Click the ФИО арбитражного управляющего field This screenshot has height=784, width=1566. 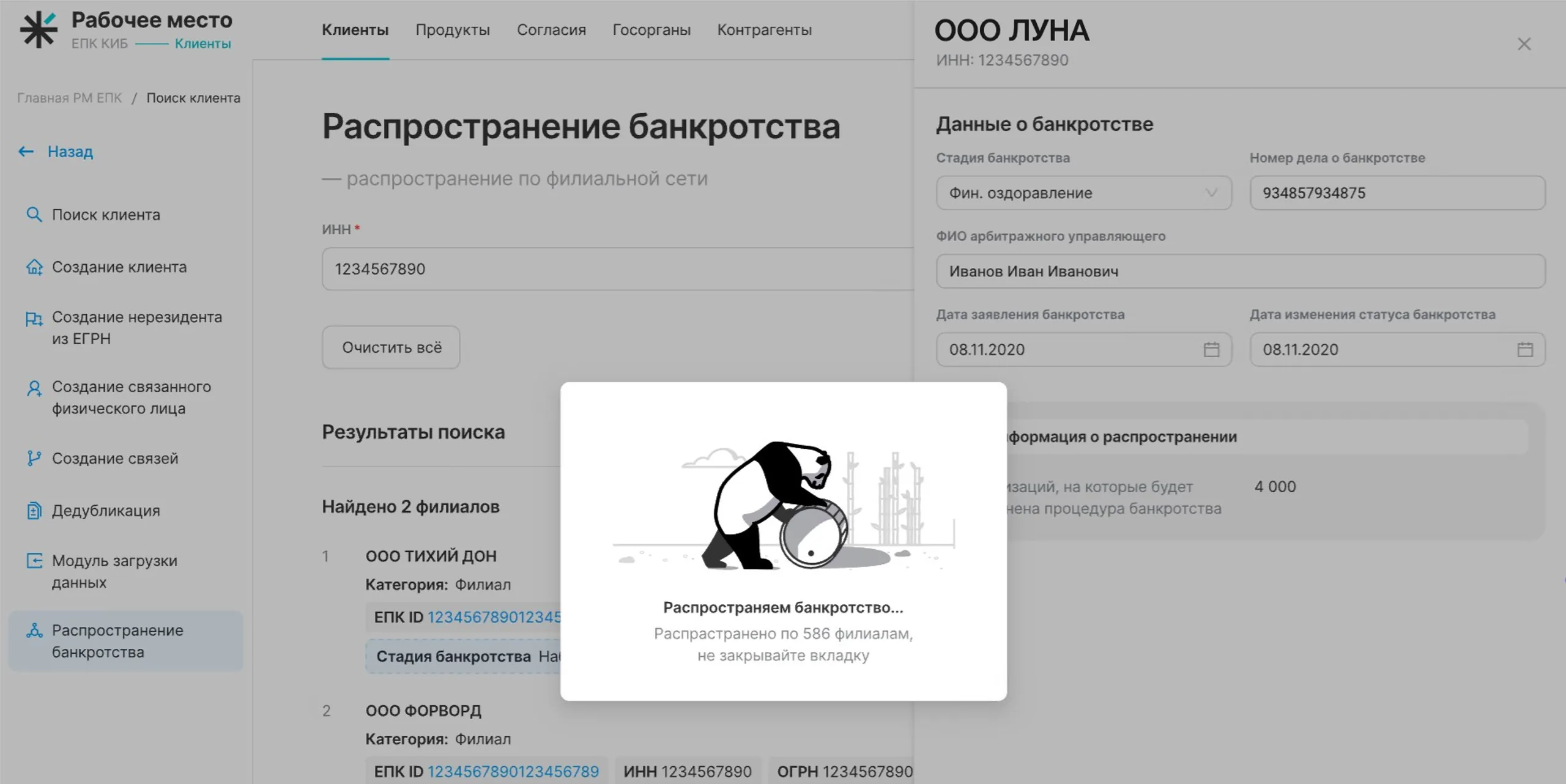click(1241, 272)
